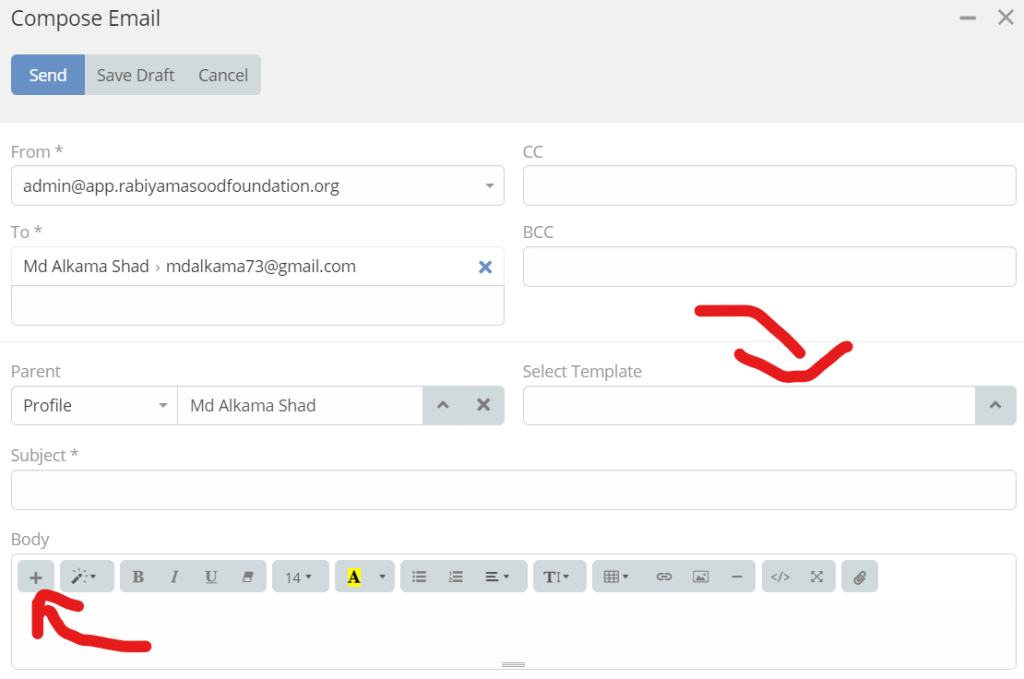Remove recipient Md Alkama Shad

[485, 267]
